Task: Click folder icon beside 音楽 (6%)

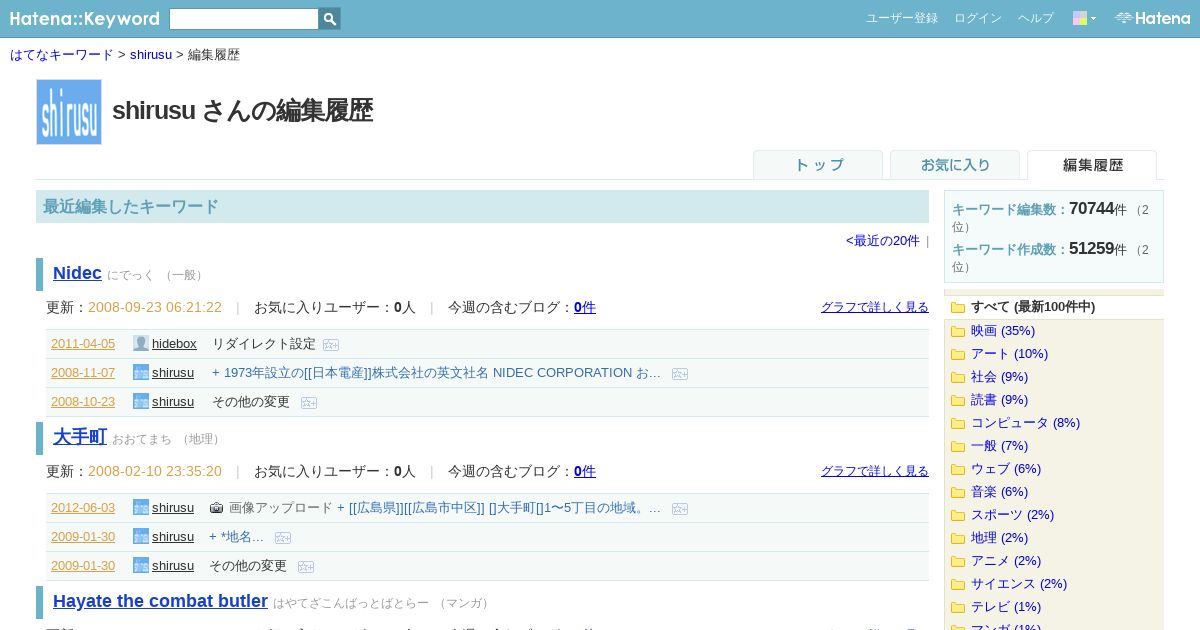Action: (x=958, y=492)
